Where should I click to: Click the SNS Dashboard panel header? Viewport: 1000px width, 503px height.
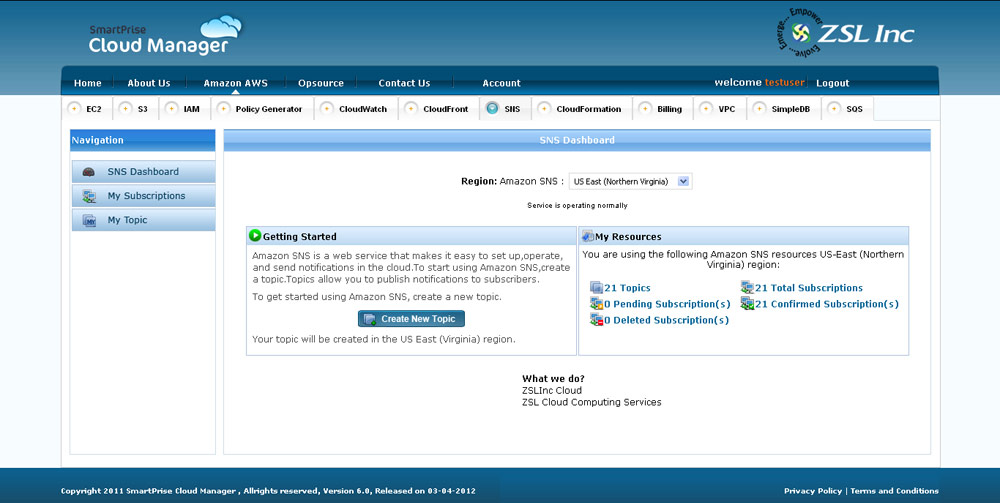pos(577,140)
